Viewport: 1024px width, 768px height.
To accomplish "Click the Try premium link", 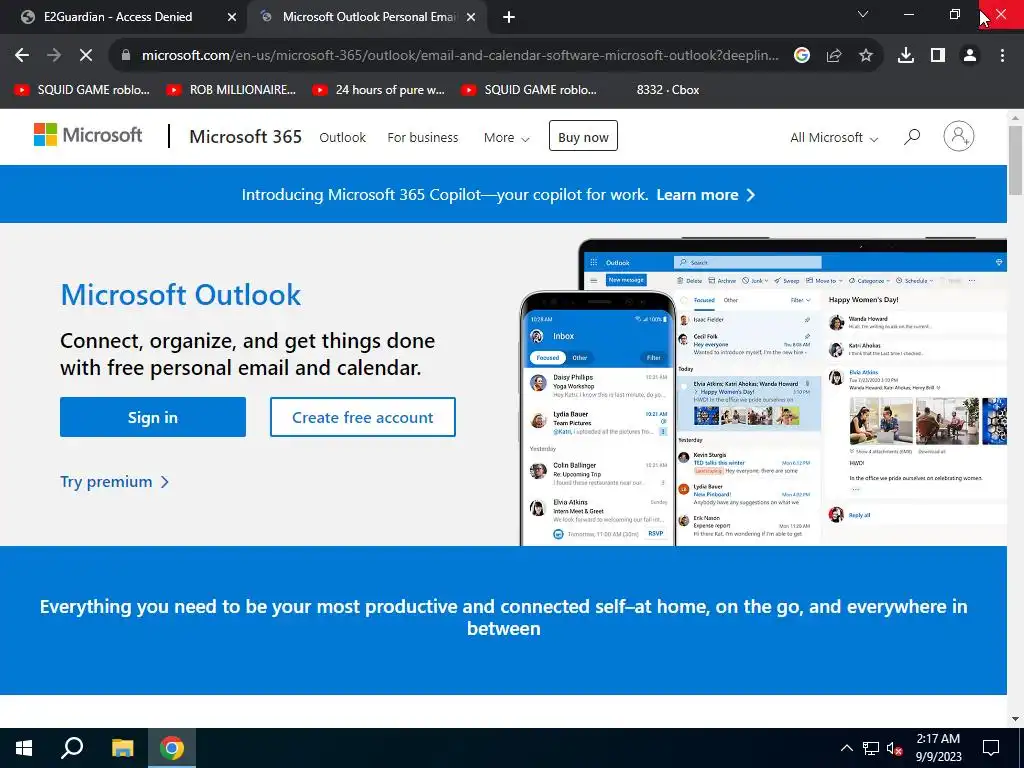I will 115,482.
